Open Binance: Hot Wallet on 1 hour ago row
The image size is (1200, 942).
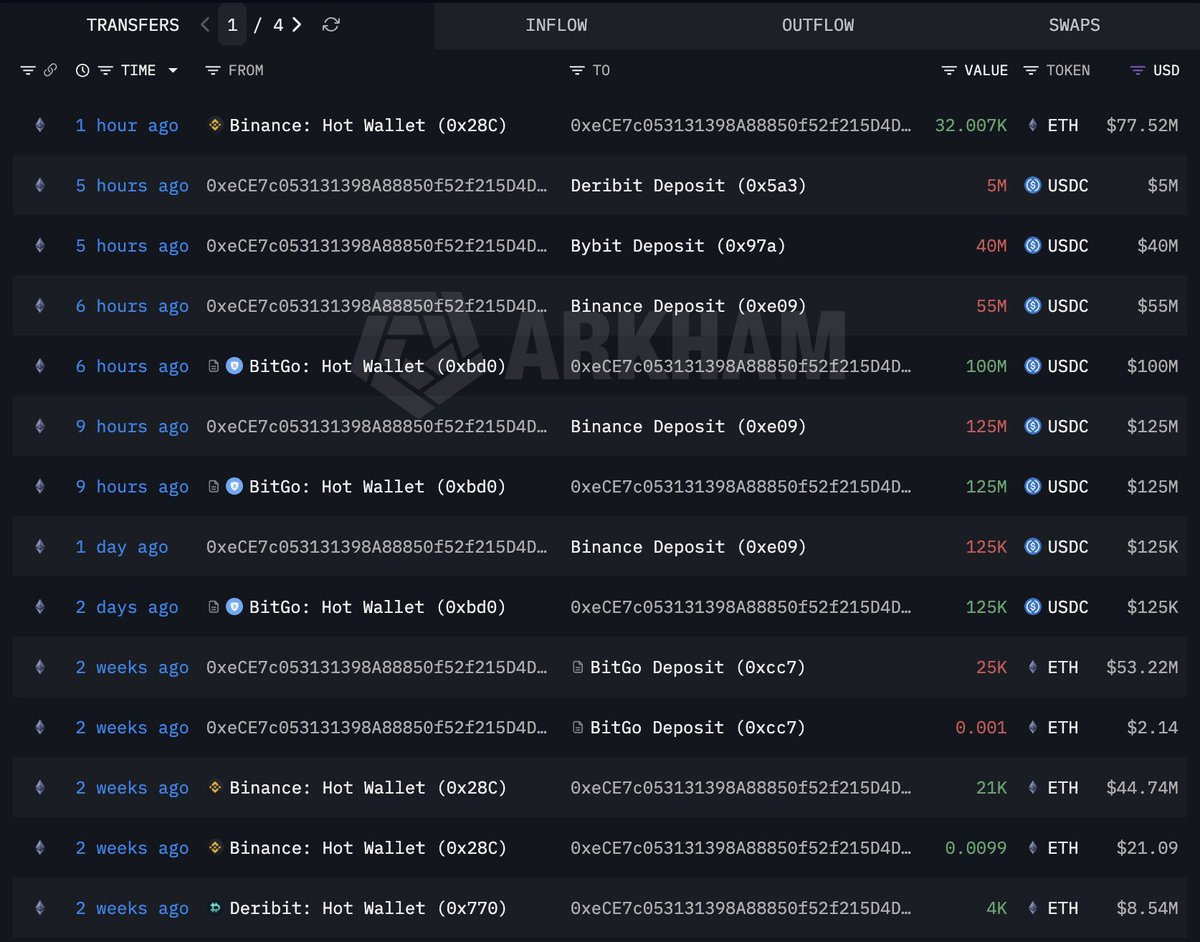tap(368, 125)
